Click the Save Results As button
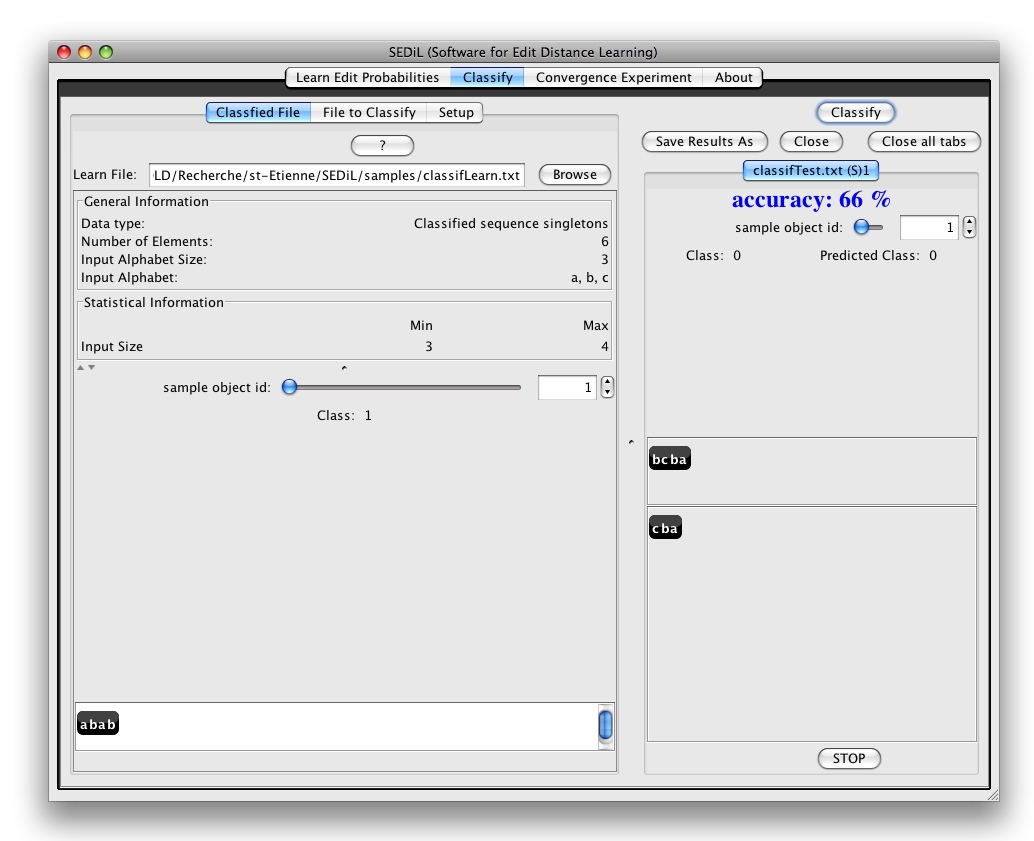The height and width of the screenshot is (841, 1034). [704, 142]
